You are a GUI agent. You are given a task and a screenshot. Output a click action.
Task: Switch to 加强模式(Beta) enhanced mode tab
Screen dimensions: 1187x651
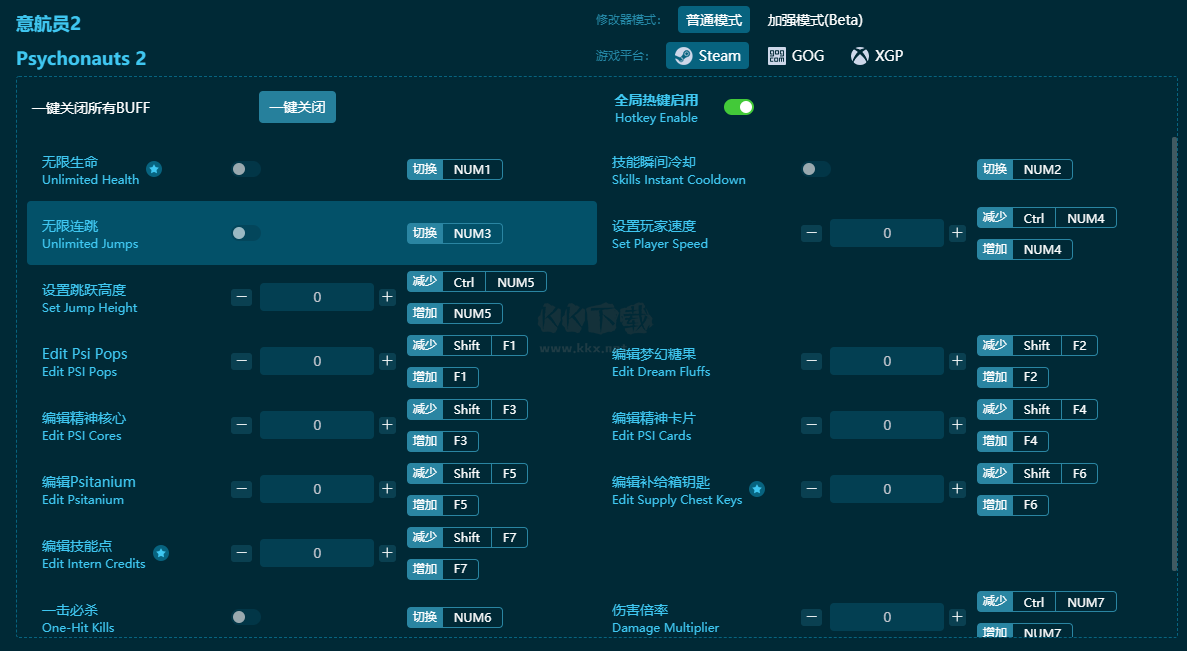[x=815, y=20]
